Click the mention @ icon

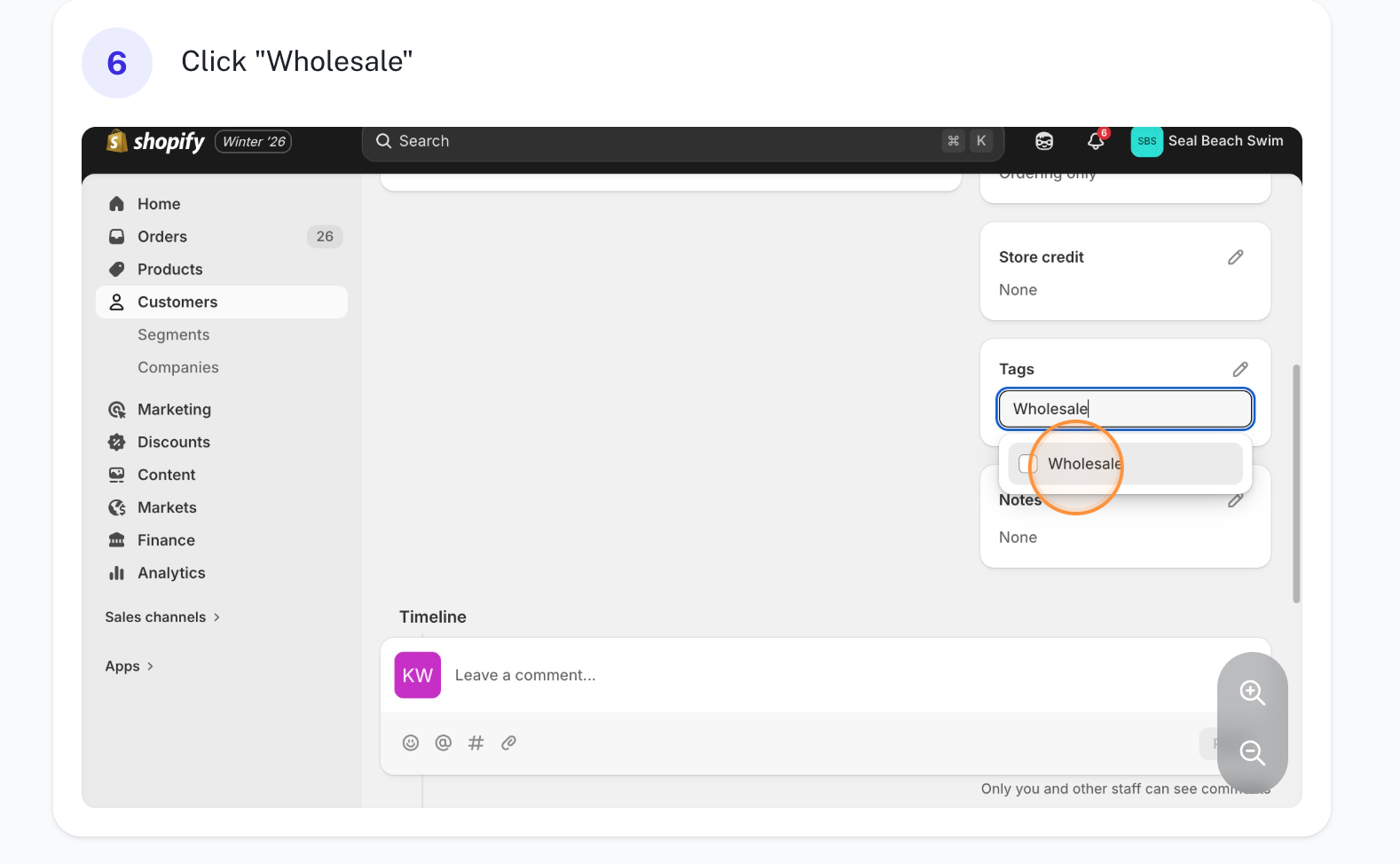pos(444,743)
